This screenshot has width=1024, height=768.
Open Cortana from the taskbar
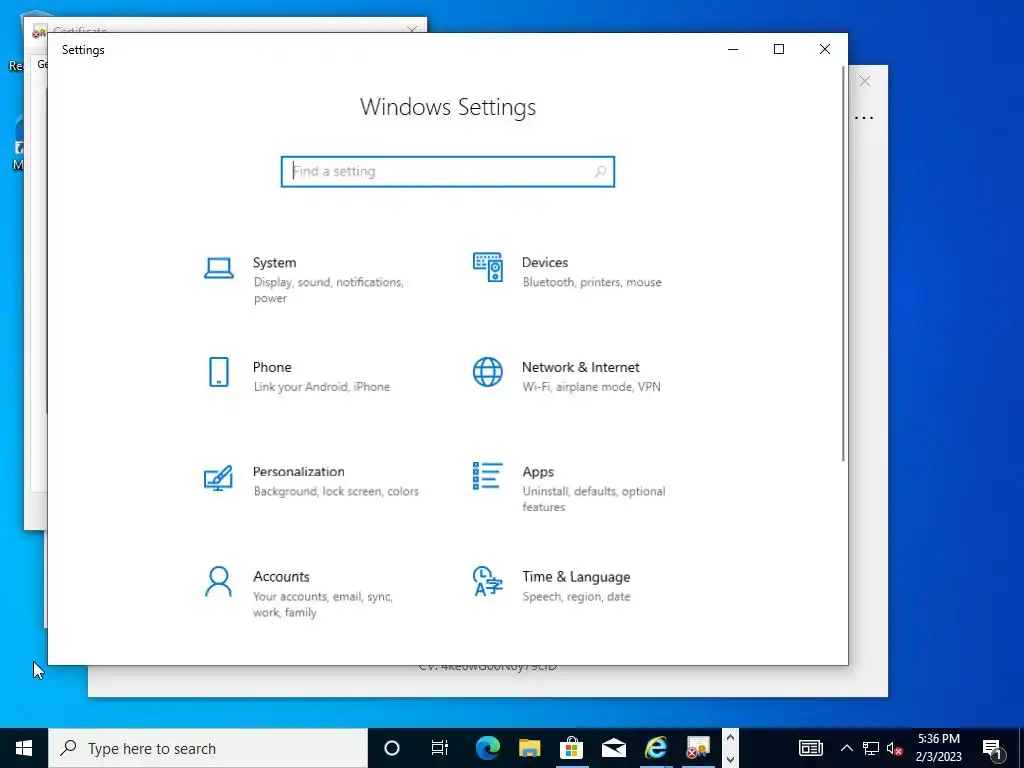[x=392, y=748]
